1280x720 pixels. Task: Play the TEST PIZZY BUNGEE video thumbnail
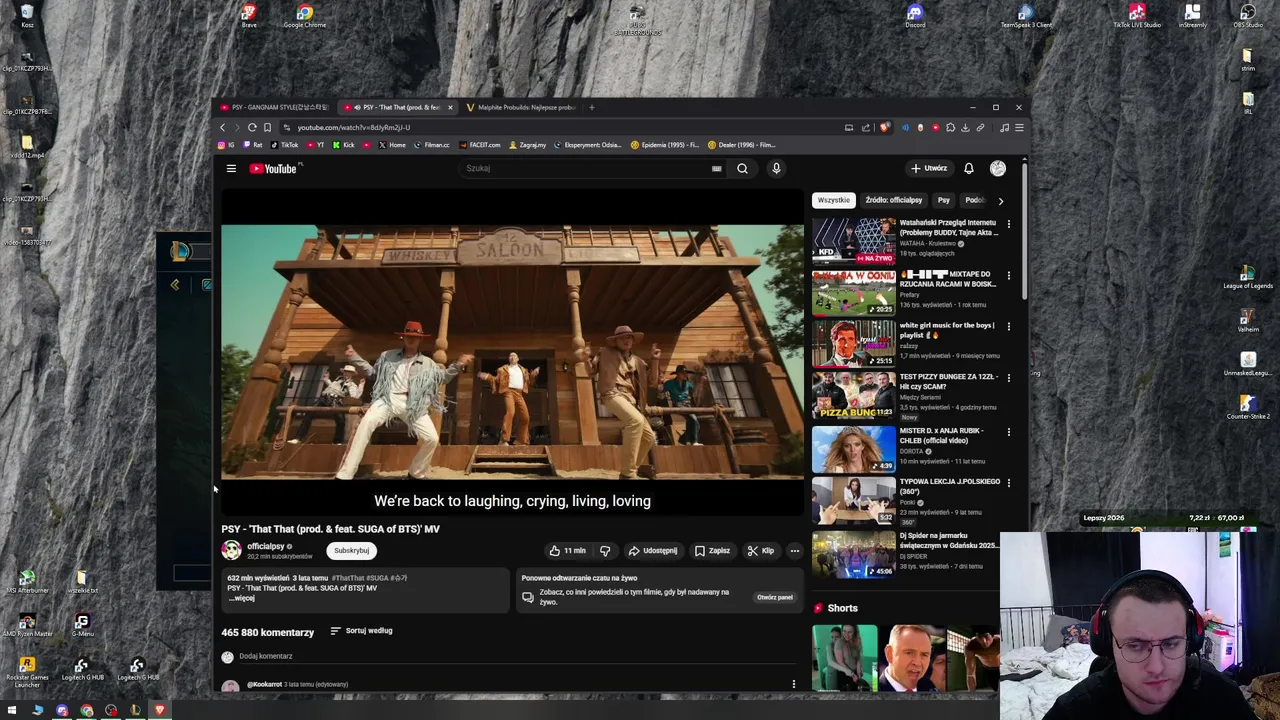tap(854, 395)
